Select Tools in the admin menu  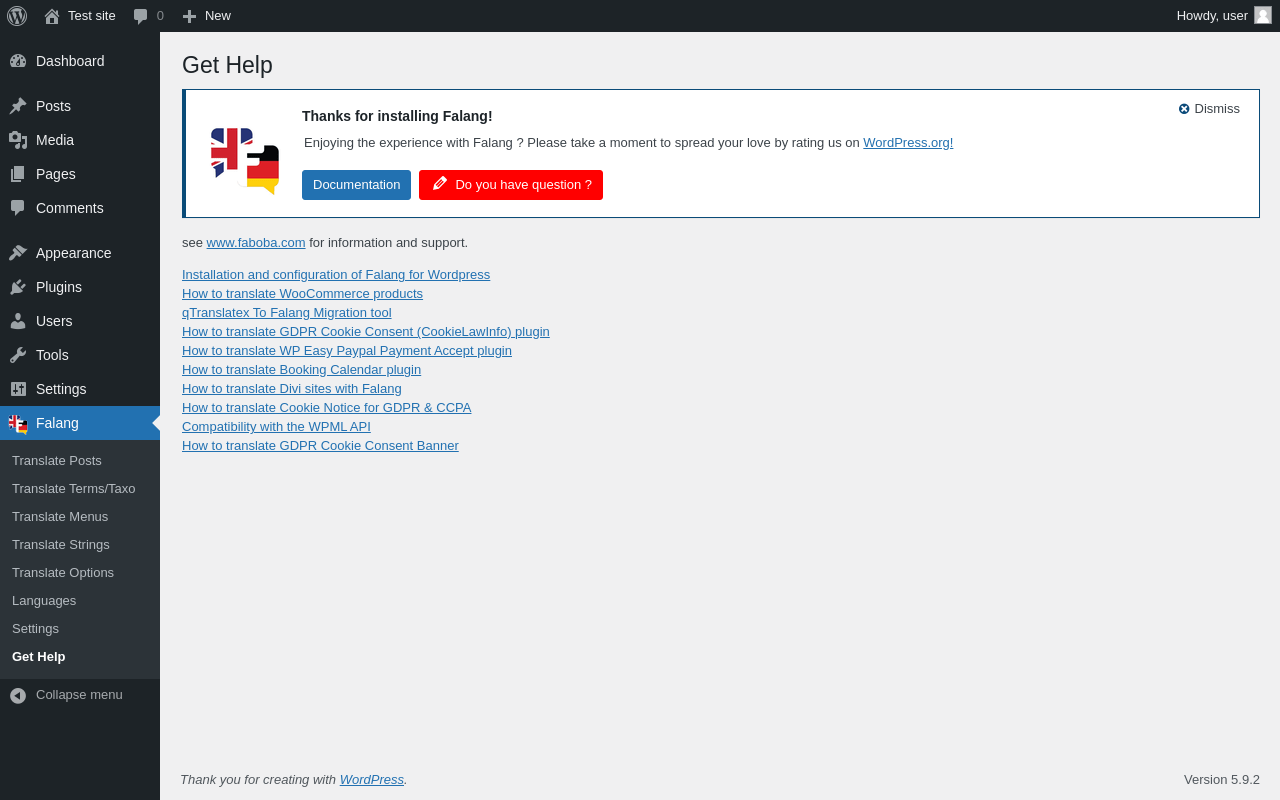pos(80,355)
